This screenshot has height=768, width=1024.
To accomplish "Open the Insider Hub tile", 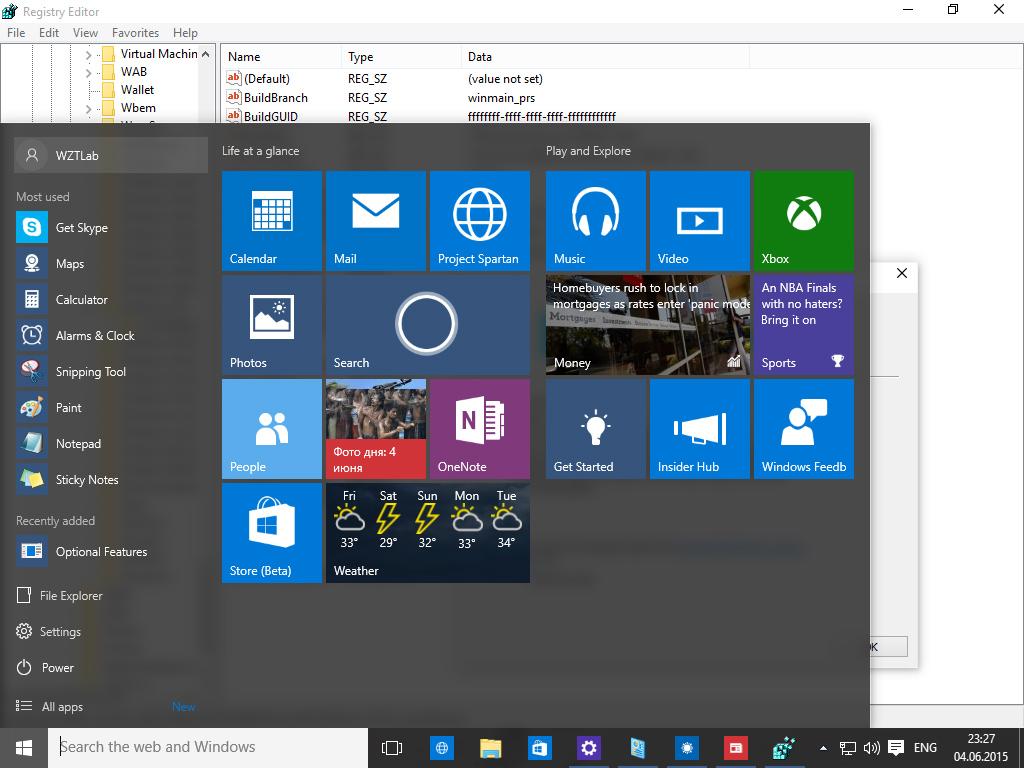I will point(699,429).
